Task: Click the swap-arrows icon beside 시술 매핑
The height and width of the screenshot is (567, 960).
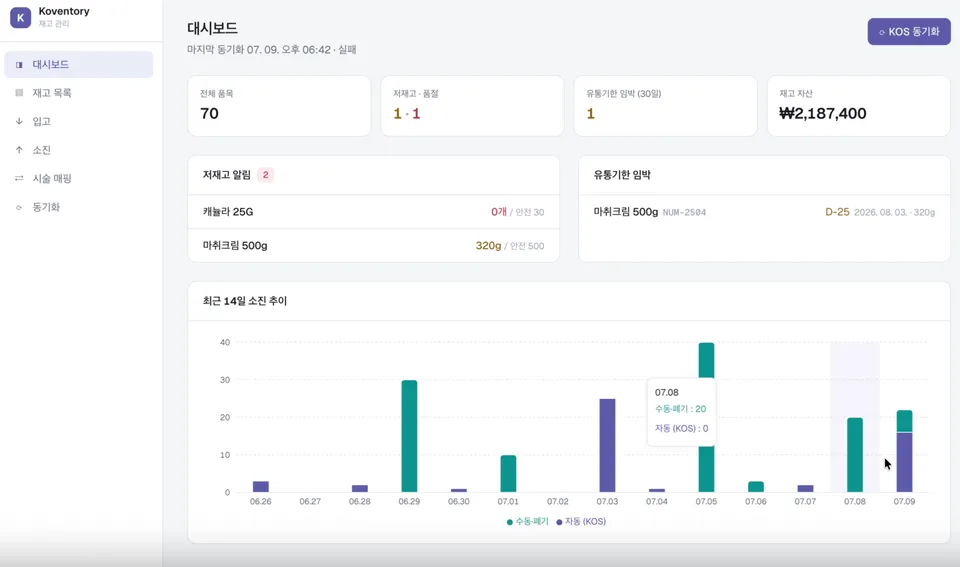Action: pyautogui.click(x=19, y=178)
